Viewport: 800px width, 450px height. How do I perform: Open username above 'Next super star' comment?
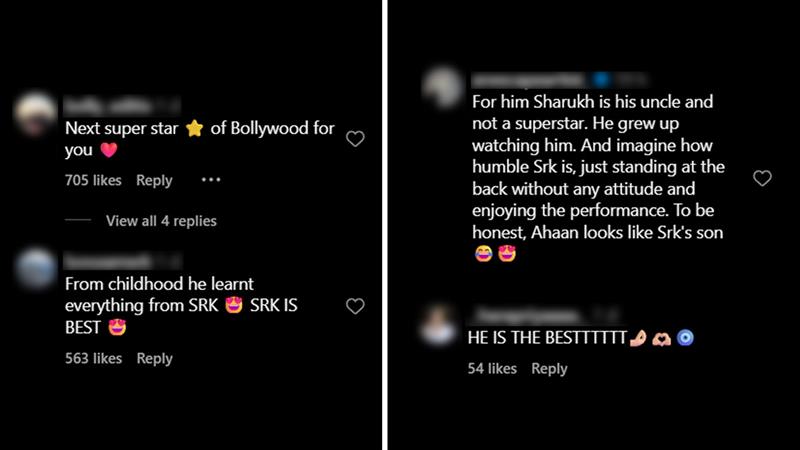pos(108,106)
